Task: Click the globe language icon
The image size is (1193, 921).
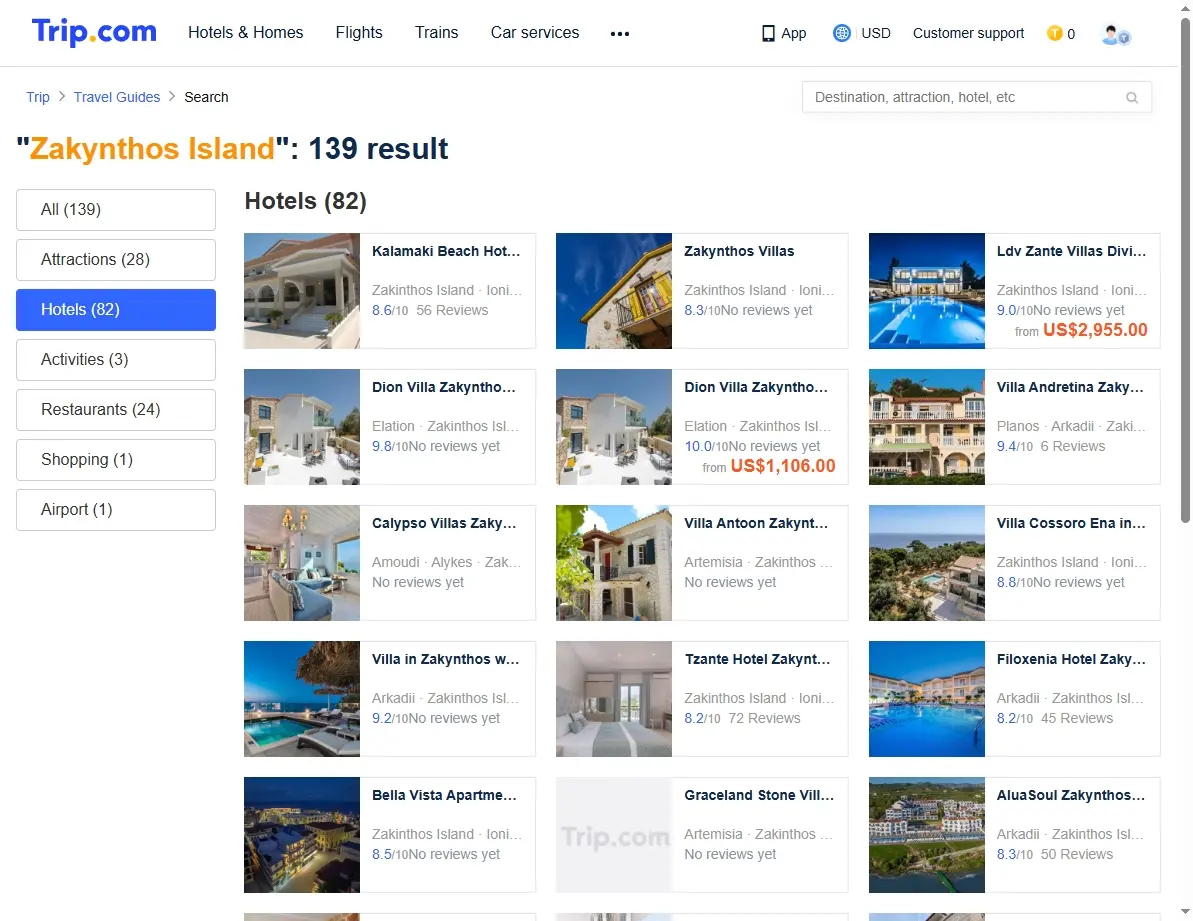Action: point(841,33)
